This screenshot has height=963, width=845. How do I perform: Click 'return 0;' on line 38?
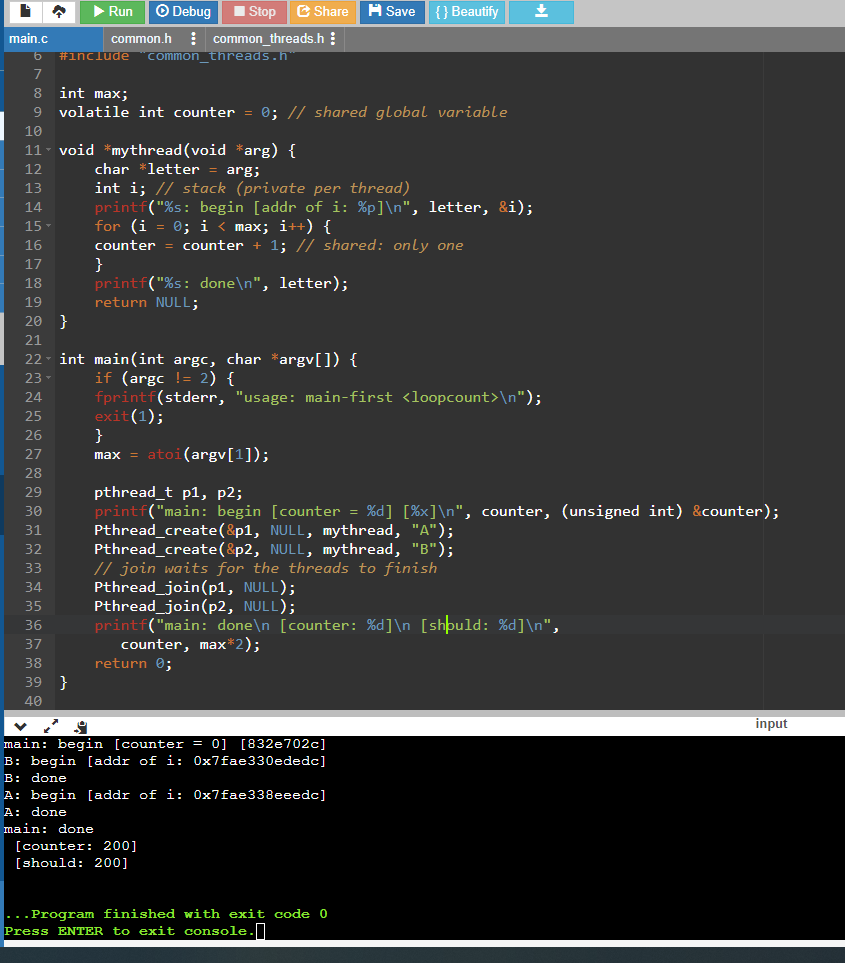(x=133, y=663)
